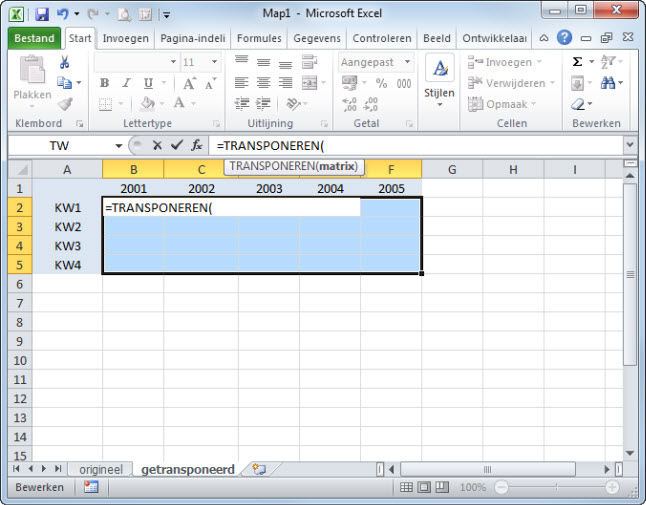Toggle Underline formatting
This screenshot has width=646, height=505.
click(148, 83)
